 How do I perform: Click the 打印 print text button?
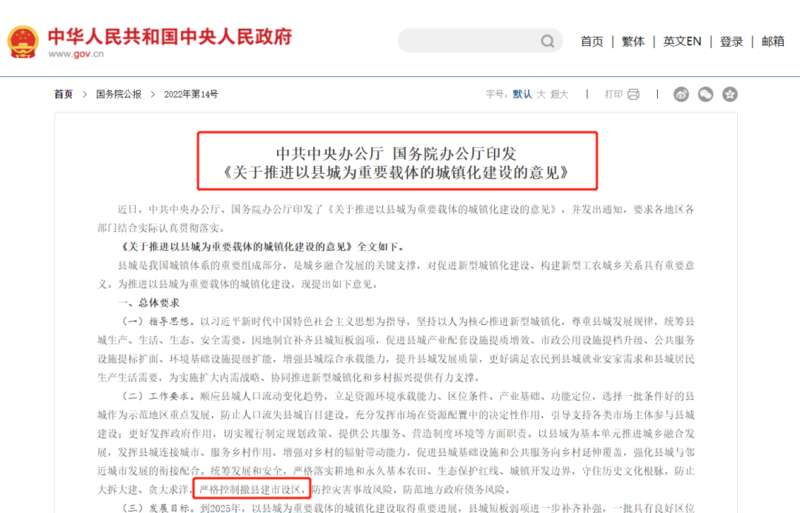614,94
